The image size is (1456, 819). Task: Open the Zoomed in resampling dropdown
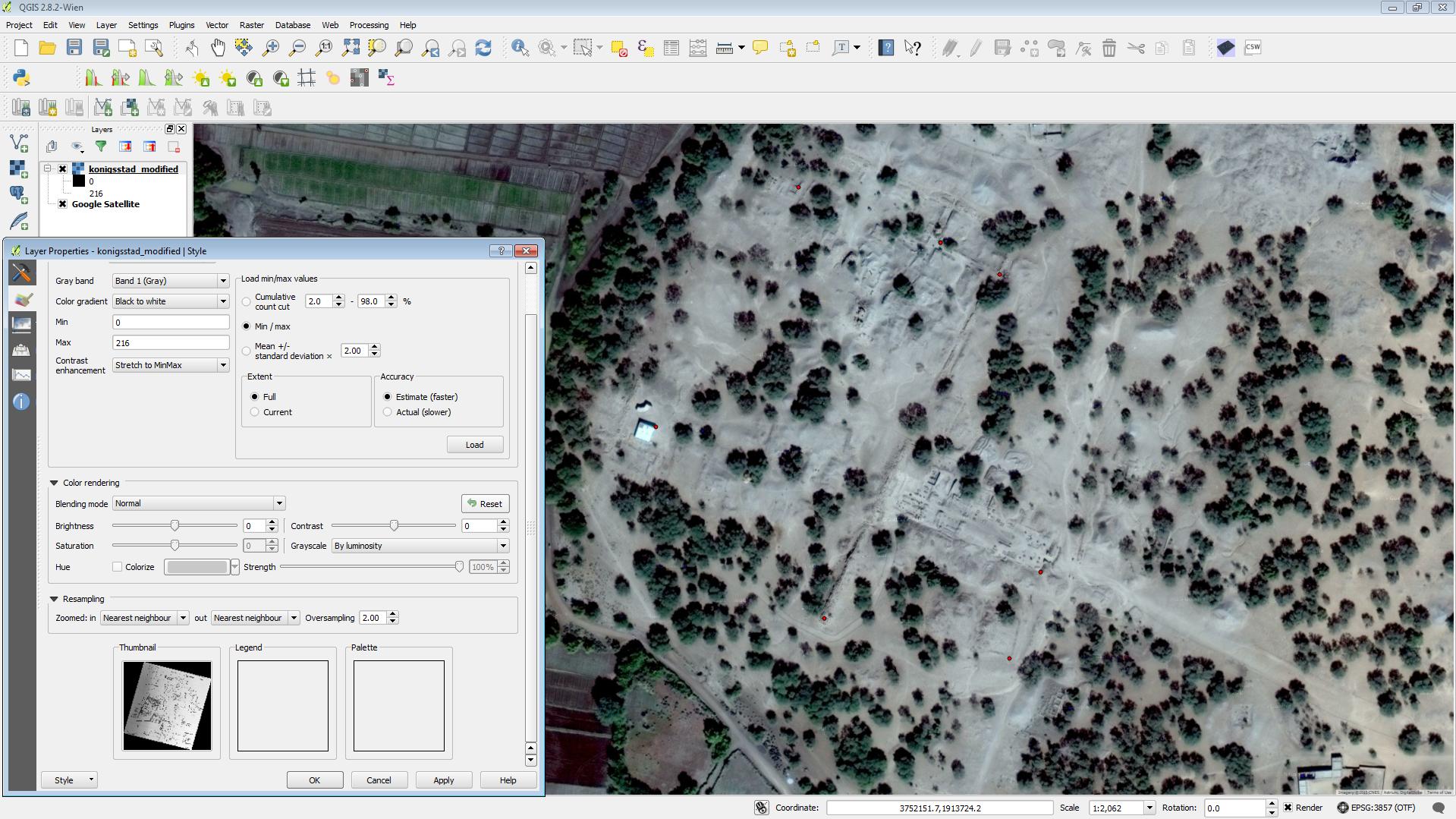pyautogui.click(x=144, y=618)
